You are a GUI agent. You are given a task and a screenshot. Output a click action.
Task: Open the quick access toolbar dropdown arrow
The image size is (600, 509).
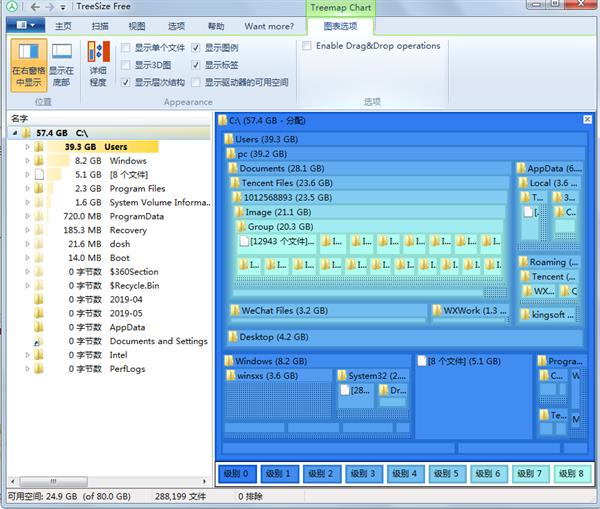[x=63, y=7]
